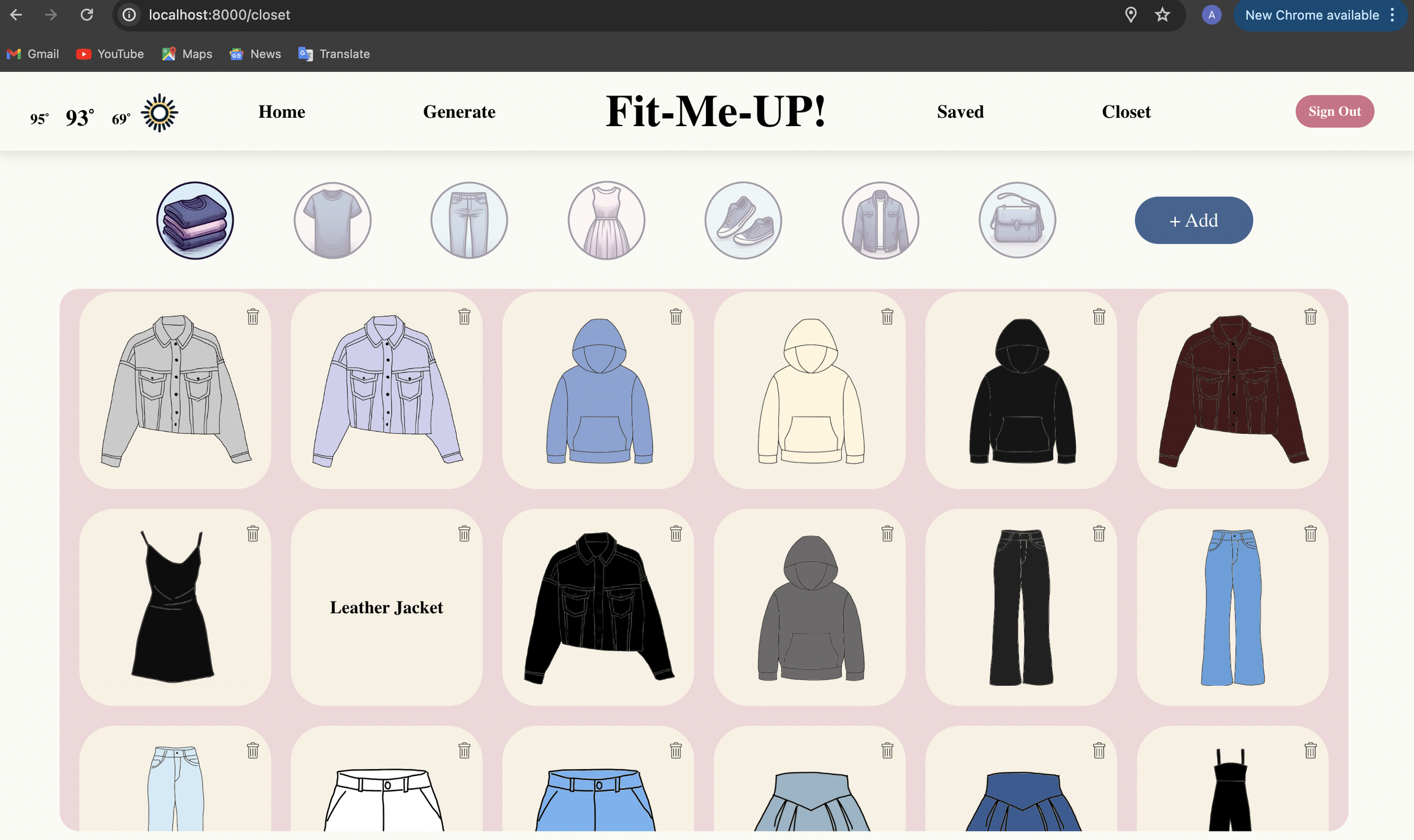Open the black dress card

tap(175, 608)
